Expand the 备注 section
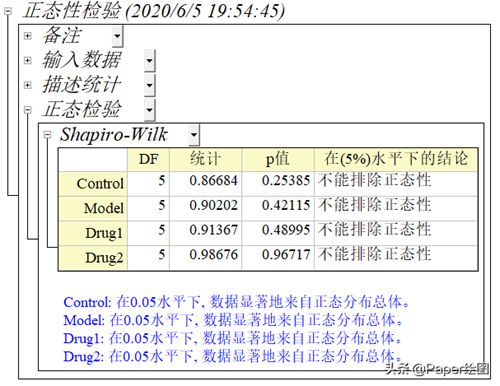The height and width of the screenshot is (386, 500). click(x=28, y=36)
